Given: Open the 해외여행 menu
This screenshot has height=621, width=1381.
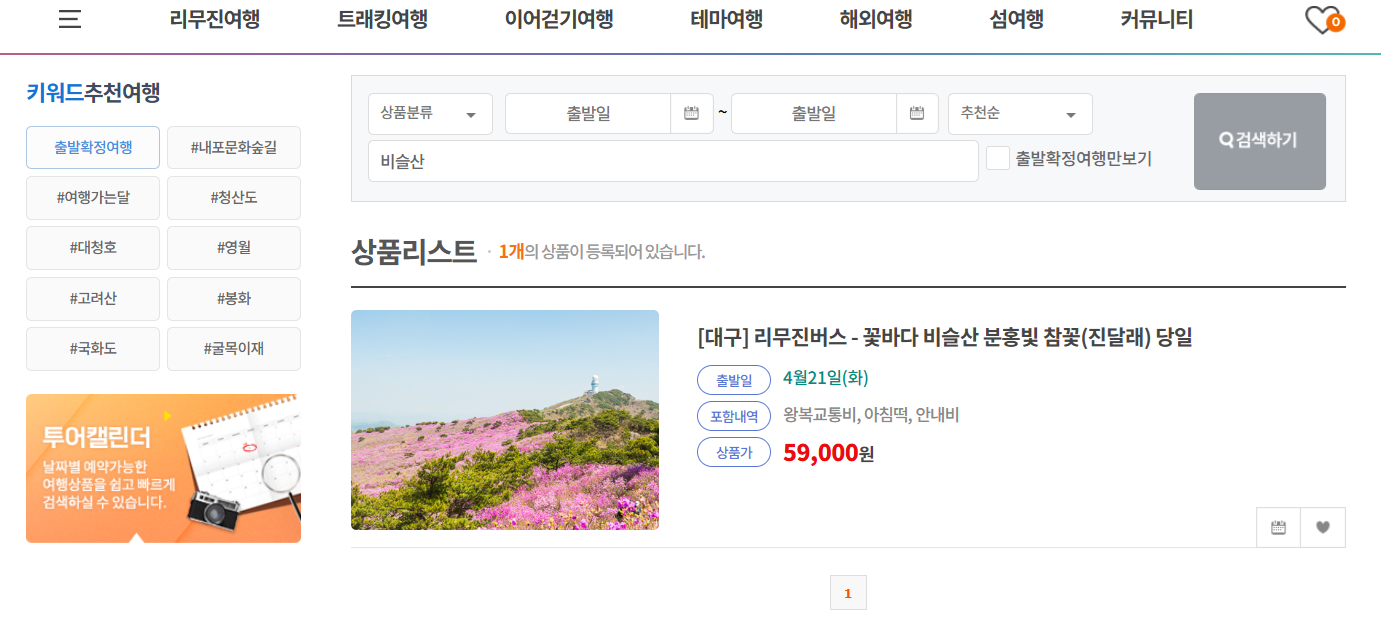Looking at the screenshot, I should point(874,18).
